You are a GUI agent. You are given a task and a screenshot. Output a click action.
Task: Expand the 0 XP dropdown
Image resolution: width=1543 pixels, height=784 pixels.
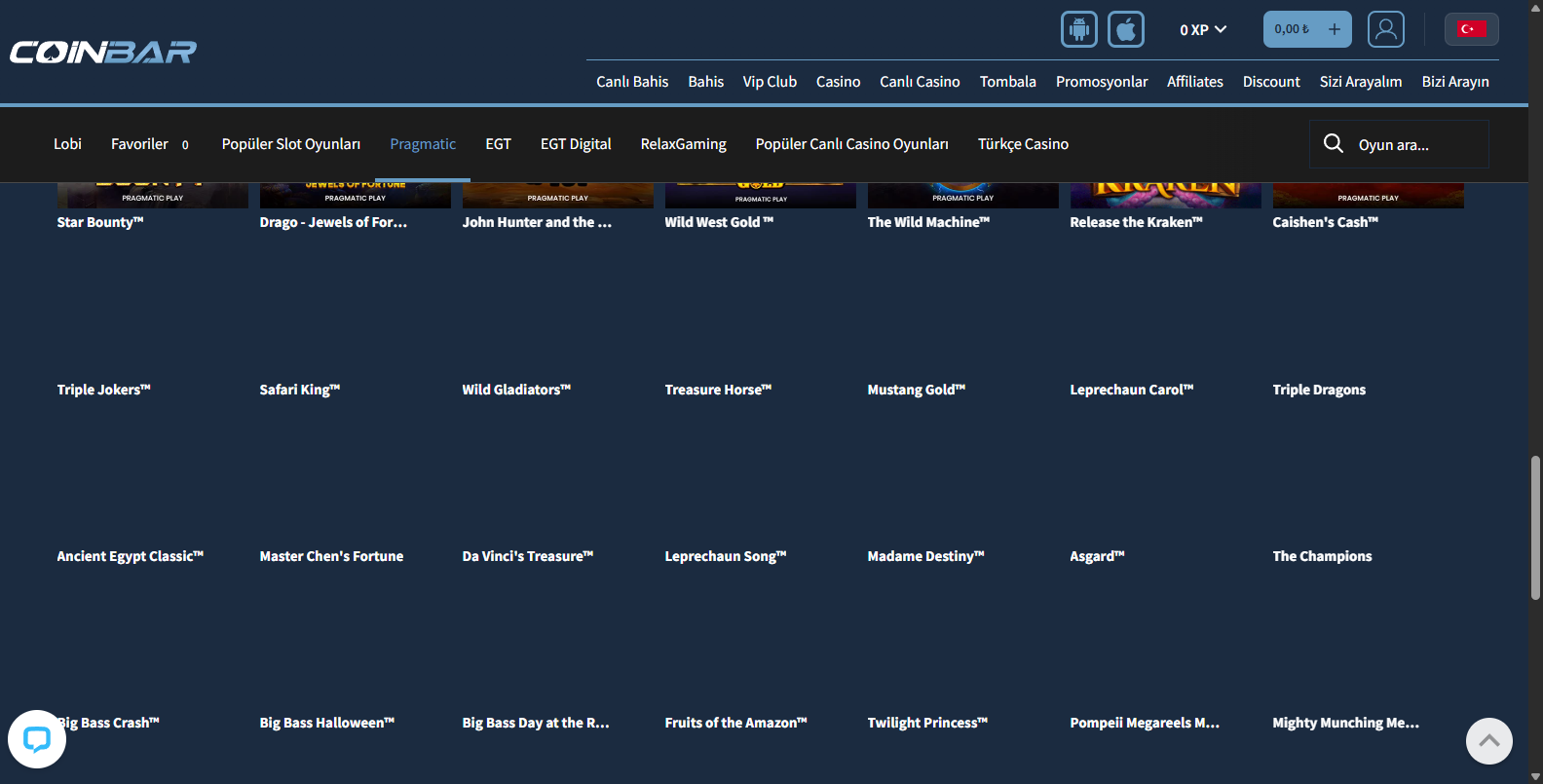[1202, 30]
